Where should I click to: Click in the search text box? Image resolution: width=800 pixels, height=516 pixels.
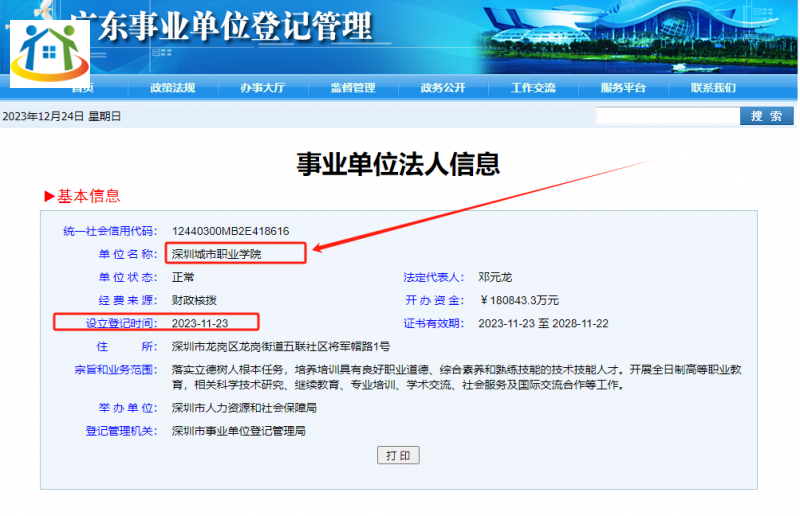click(666, 116)
